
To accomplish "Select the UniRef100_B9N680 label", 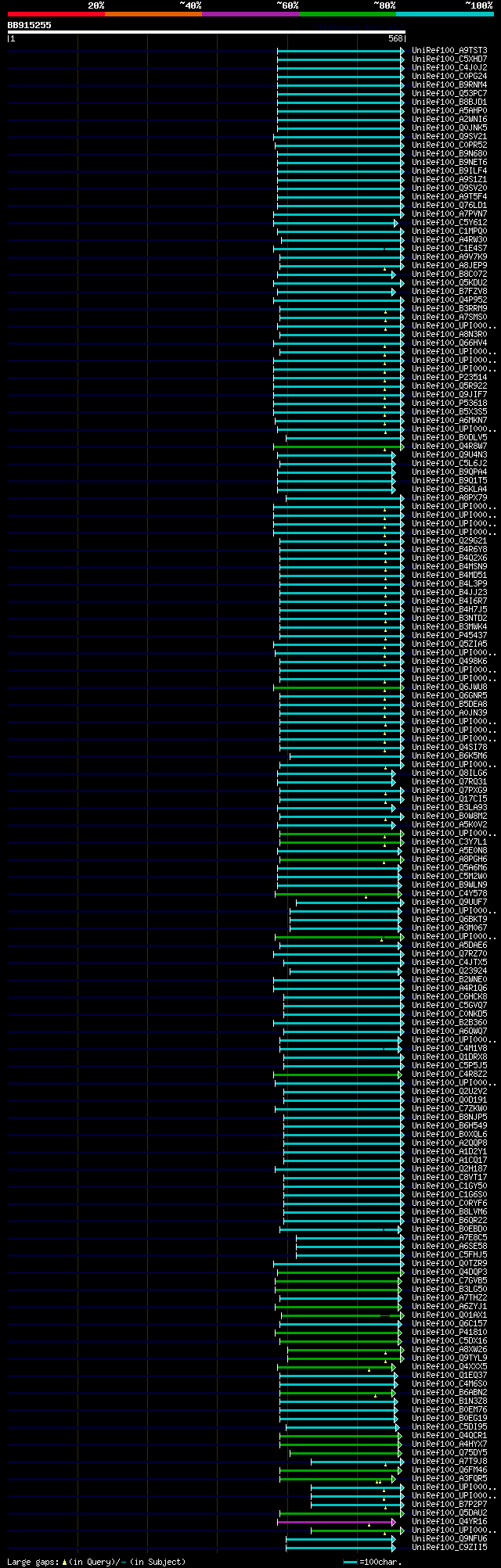I will coord(449,153).
